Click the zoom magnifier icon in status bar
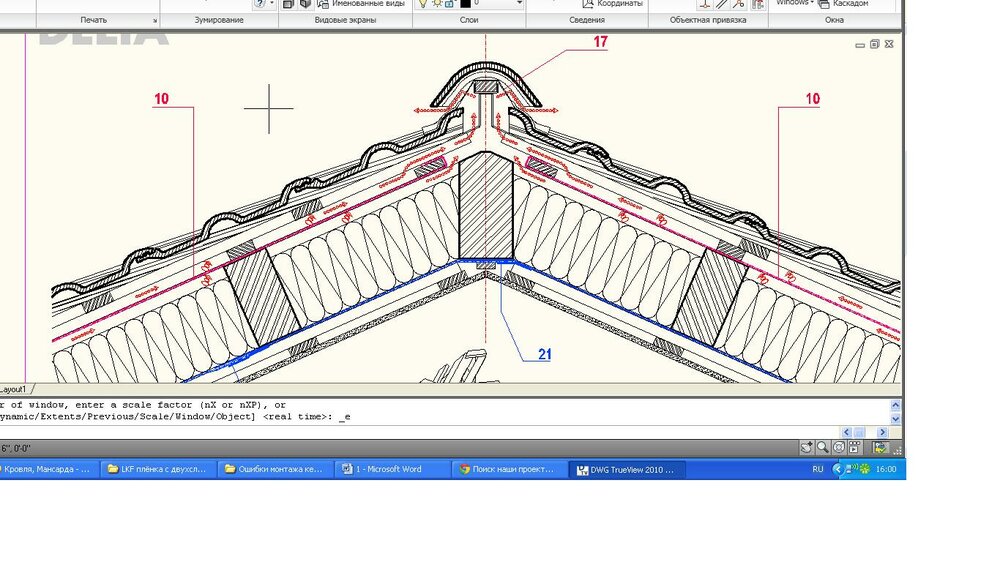The width and height of the screenshot is (1000, 562). 822,448
